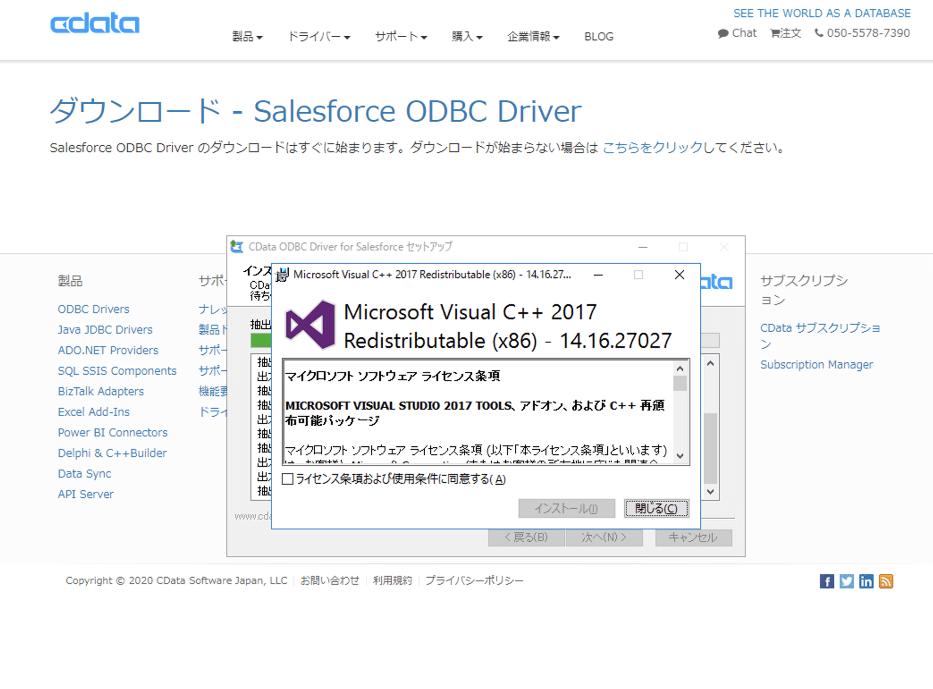Screen dimensions: 933x689
Task: Open the BLOG menu item
Action: click(599, 37)
